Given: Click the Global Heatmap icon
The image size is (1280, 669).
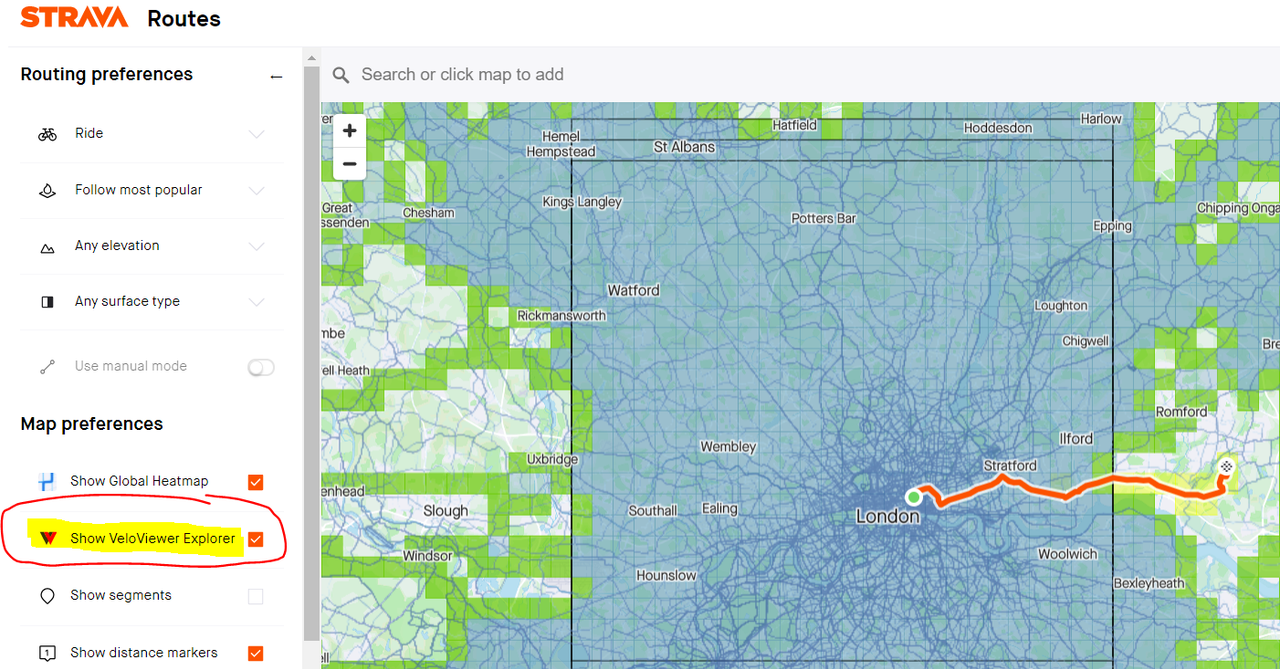Looking at the screenshot, I should click(x=46, y=482).
